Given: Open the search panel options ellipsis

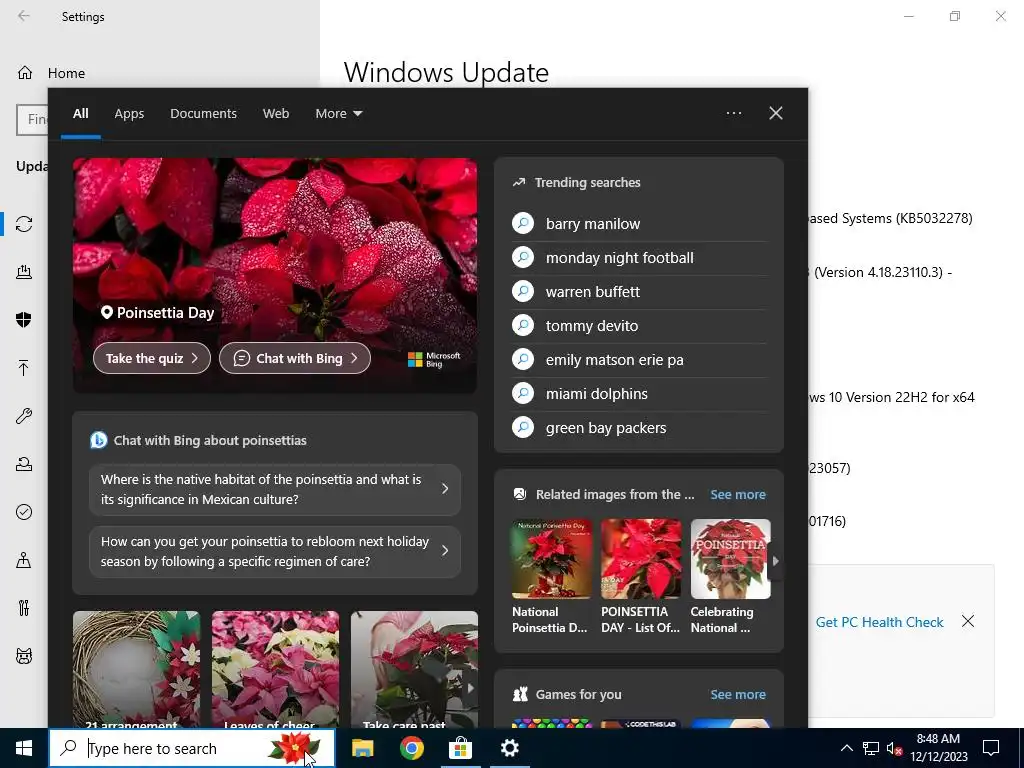Looking at the screenshot, I should pos(734,113).
